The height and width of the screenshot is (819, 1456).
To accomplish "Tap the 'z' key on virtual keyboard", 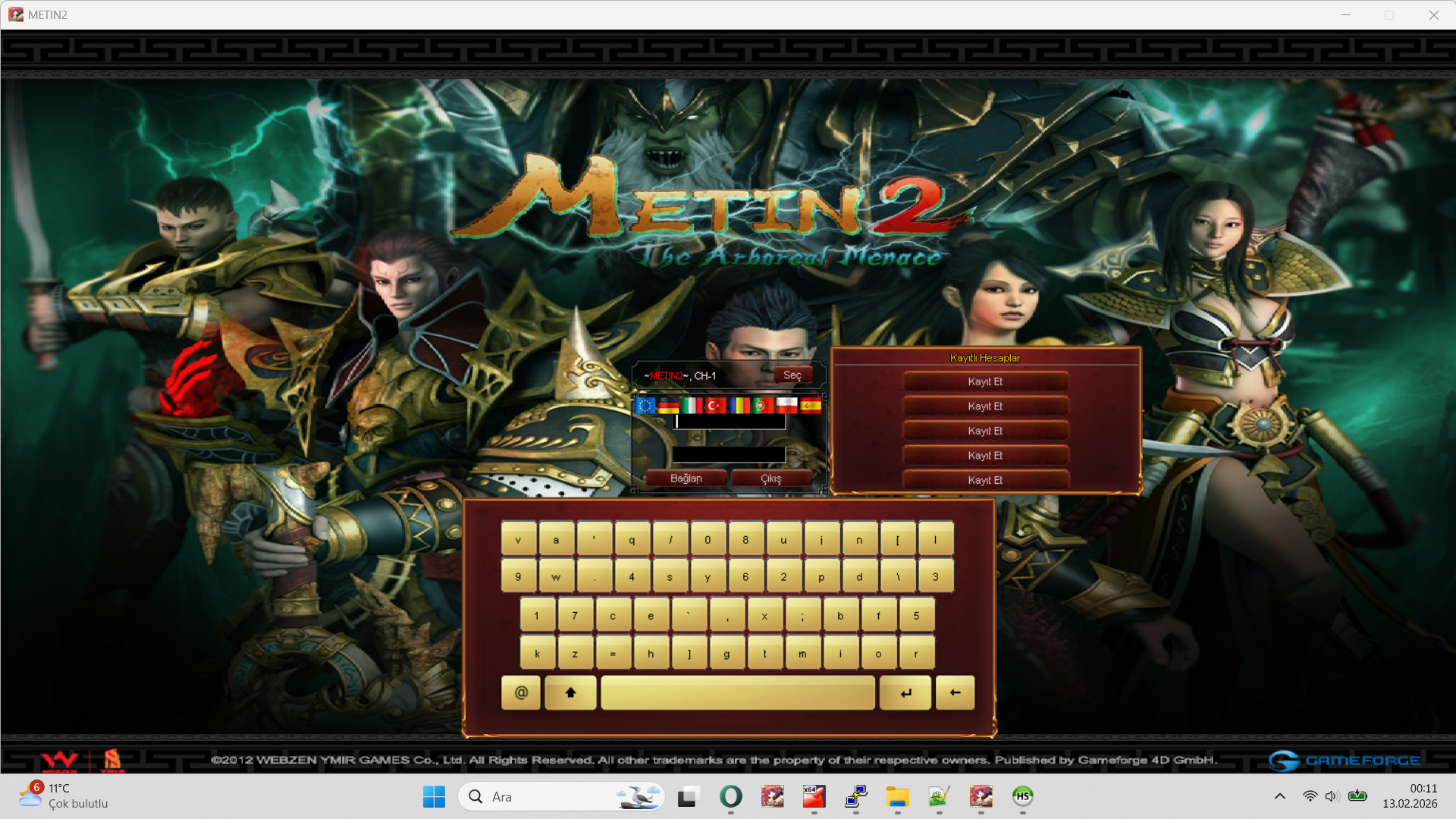I will point(575,653).
